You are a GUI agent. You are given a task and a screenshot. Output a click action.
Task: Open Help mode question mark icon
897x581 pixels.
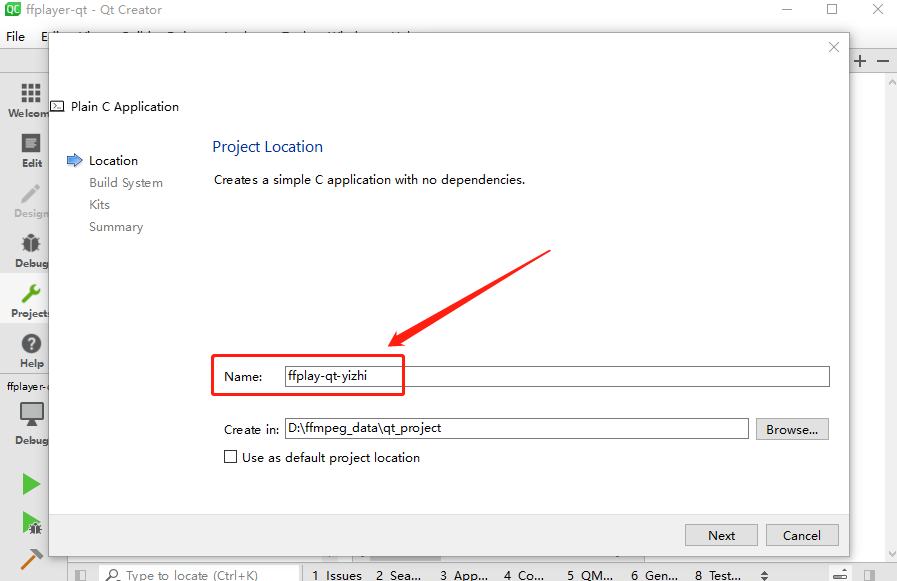pos(31,344)
